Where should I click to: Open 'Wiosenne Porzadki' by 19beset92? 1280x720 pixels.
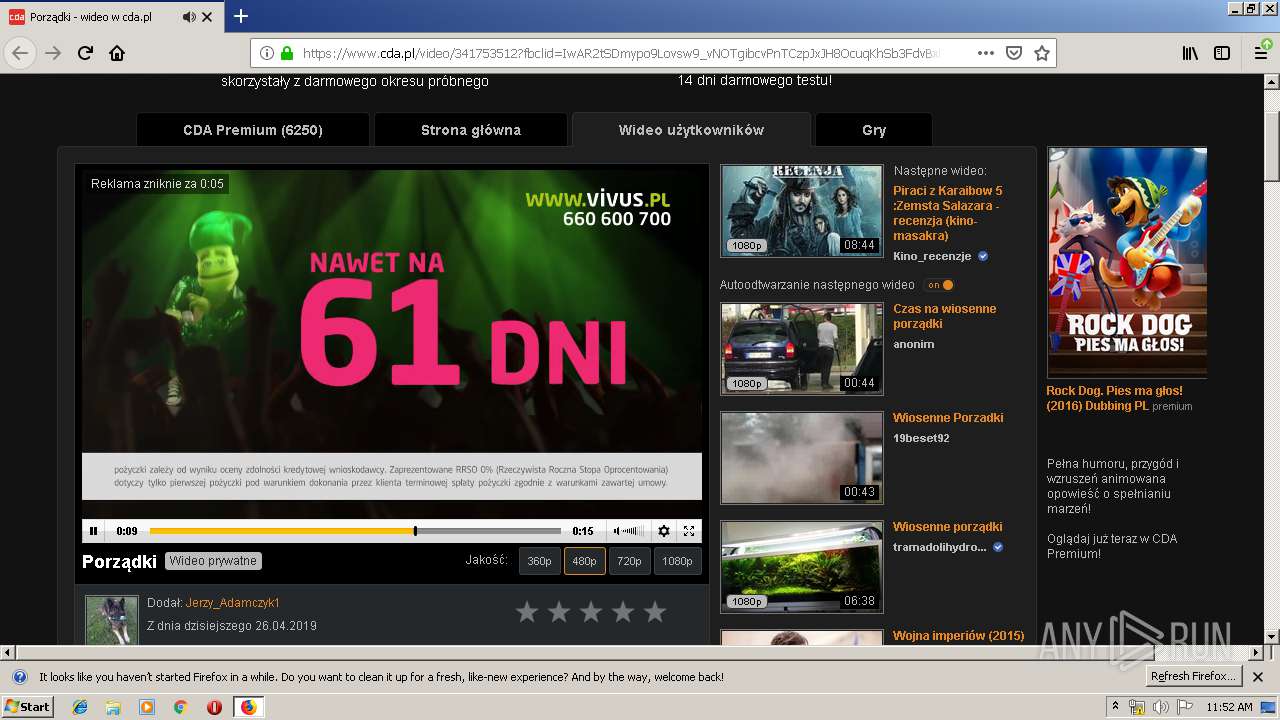(x=948, y=418)
